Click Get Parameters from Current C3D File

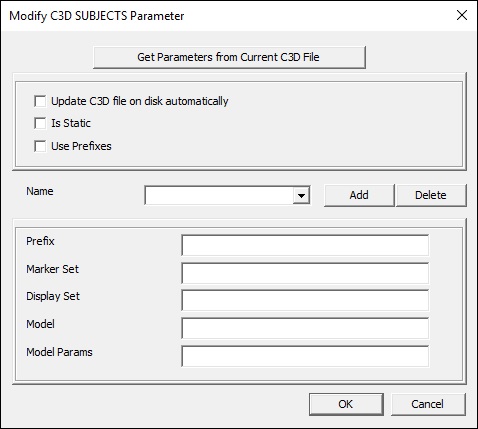(x=229, y=57)
